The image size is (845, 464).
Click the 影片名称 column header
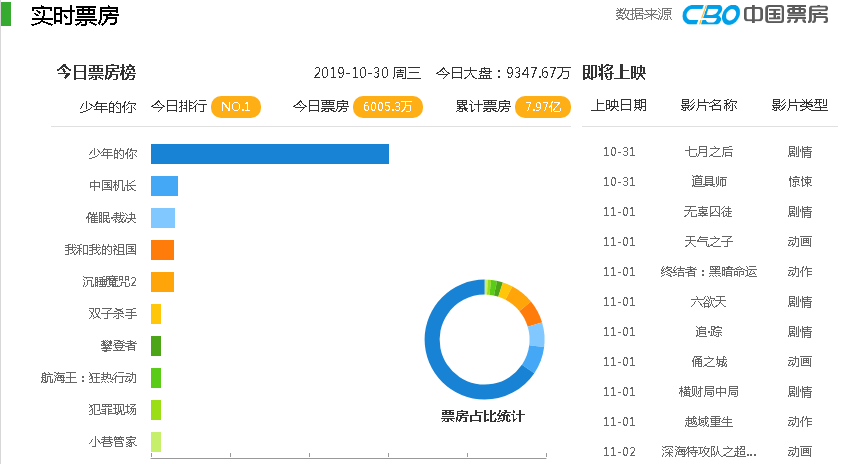(709, 105)
